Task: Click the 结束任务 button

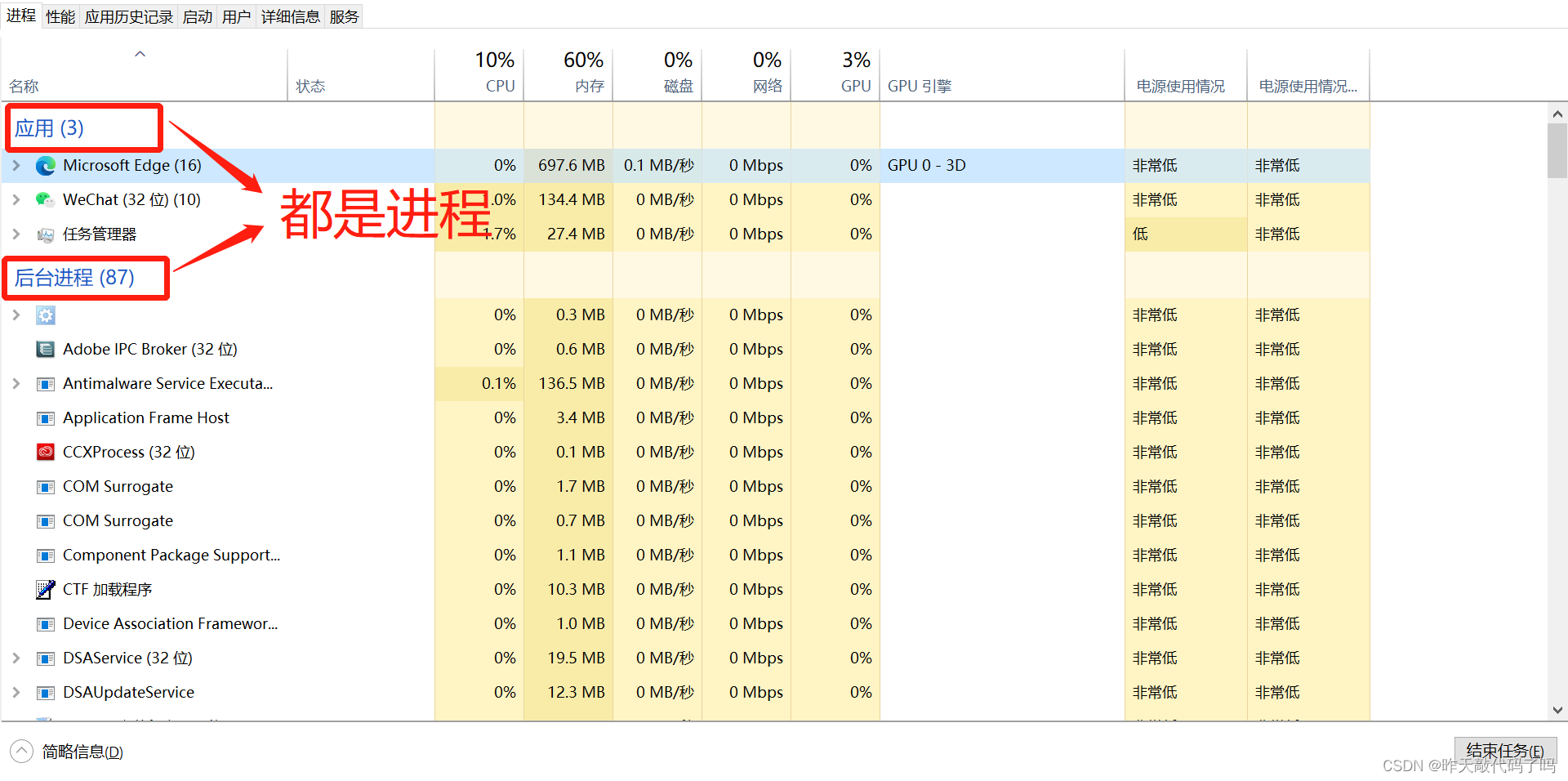Action: (1503, 750)
